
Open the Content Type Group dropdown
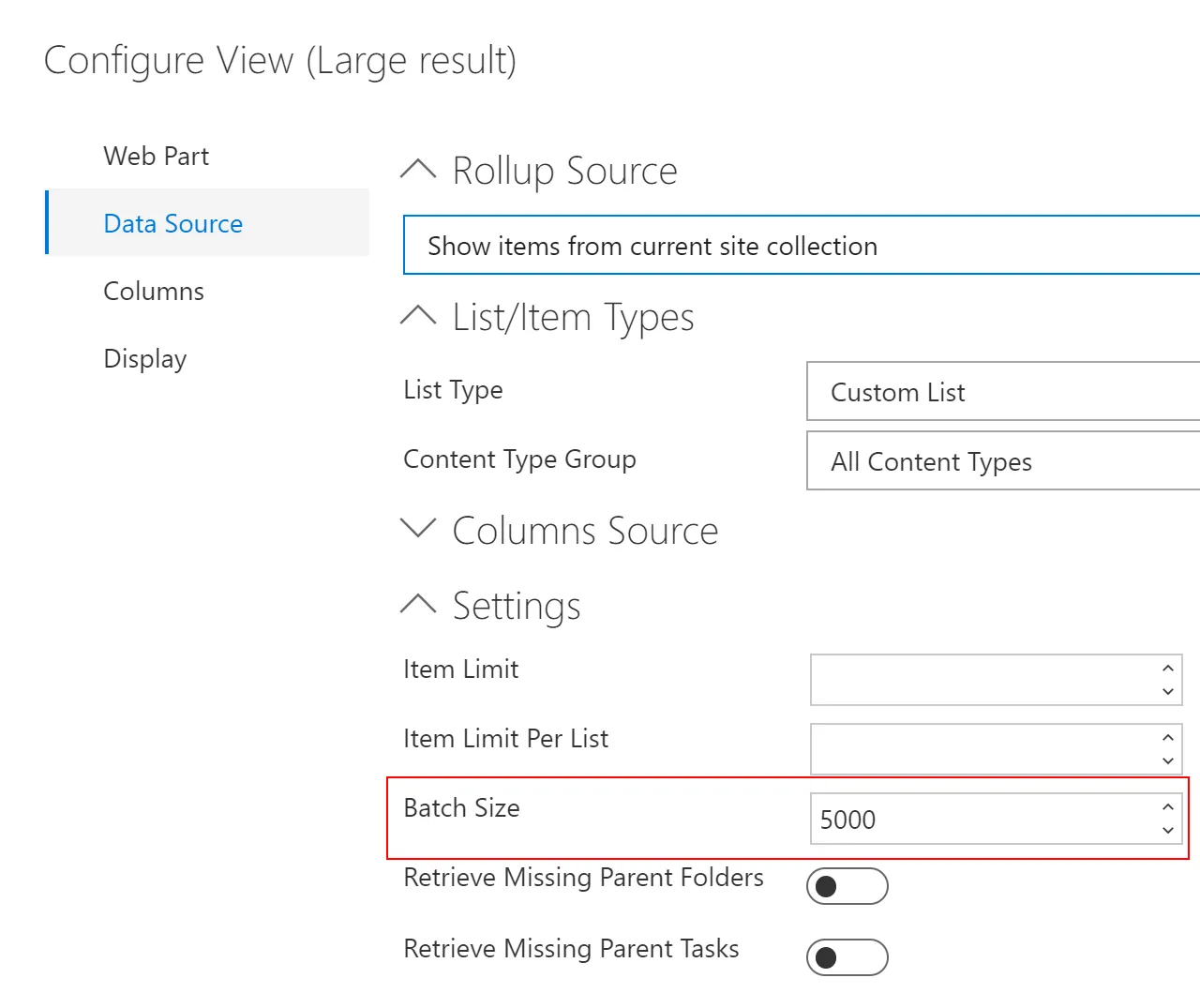click(994, 461)
